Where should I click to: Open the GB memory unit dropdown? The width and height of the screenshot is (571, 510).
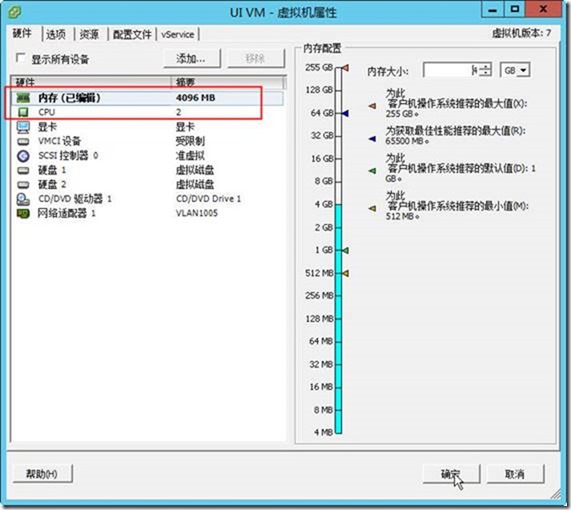point(524,70)
